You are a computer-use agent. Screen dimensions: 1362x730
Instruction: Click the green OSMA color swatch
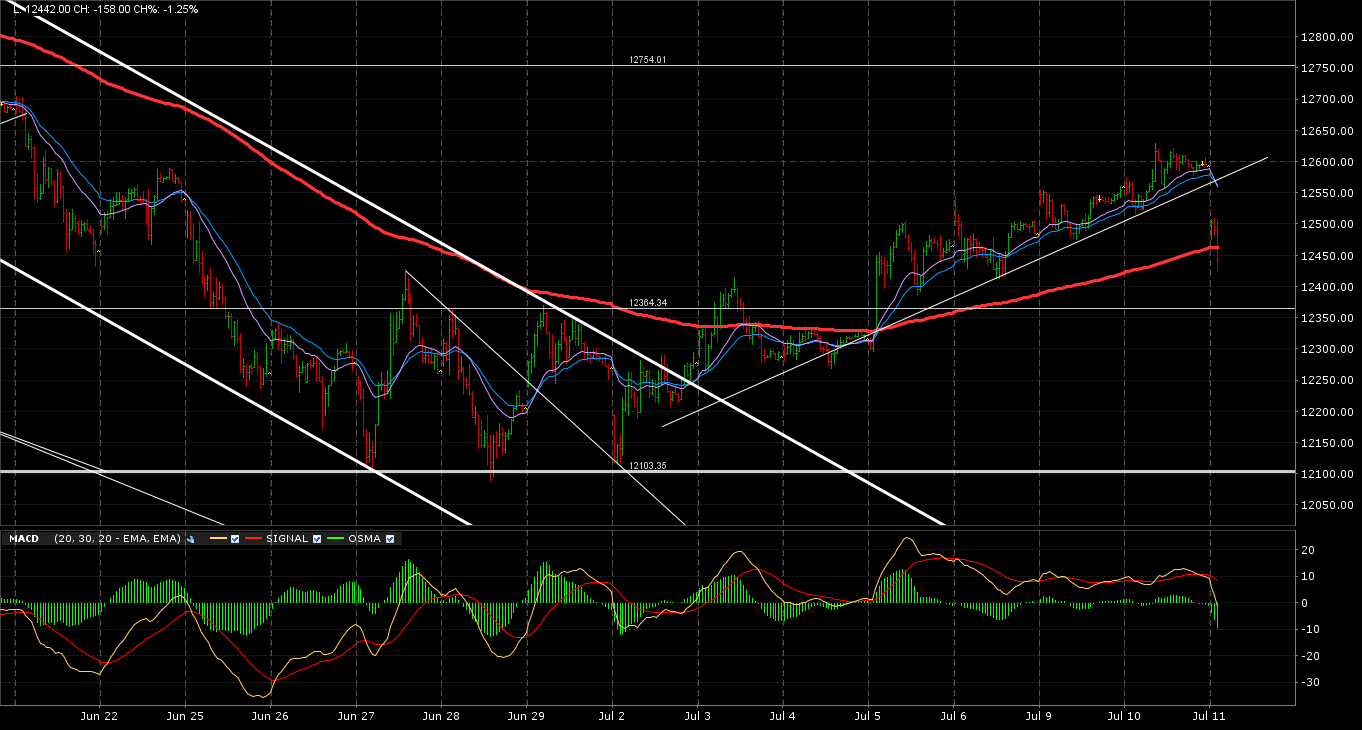pos(337,539)
